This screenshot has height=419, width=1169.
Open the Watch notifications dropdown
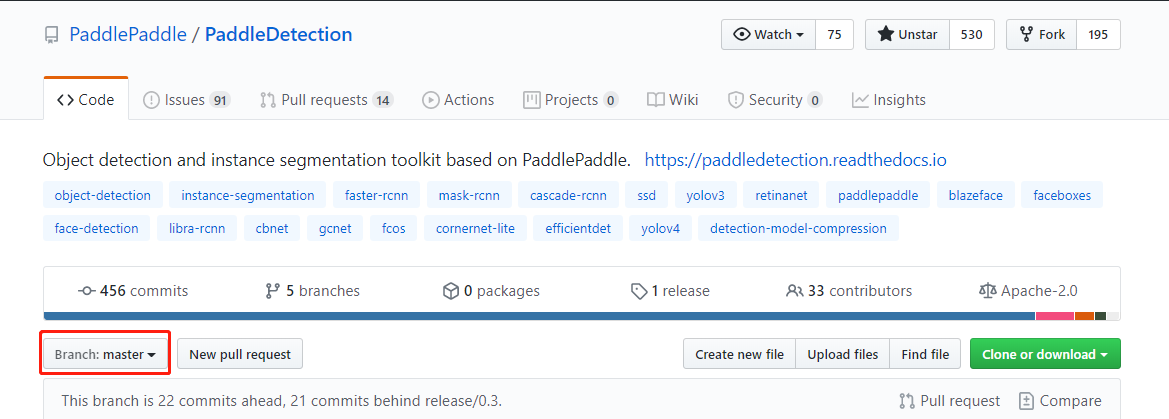point(768,34)
